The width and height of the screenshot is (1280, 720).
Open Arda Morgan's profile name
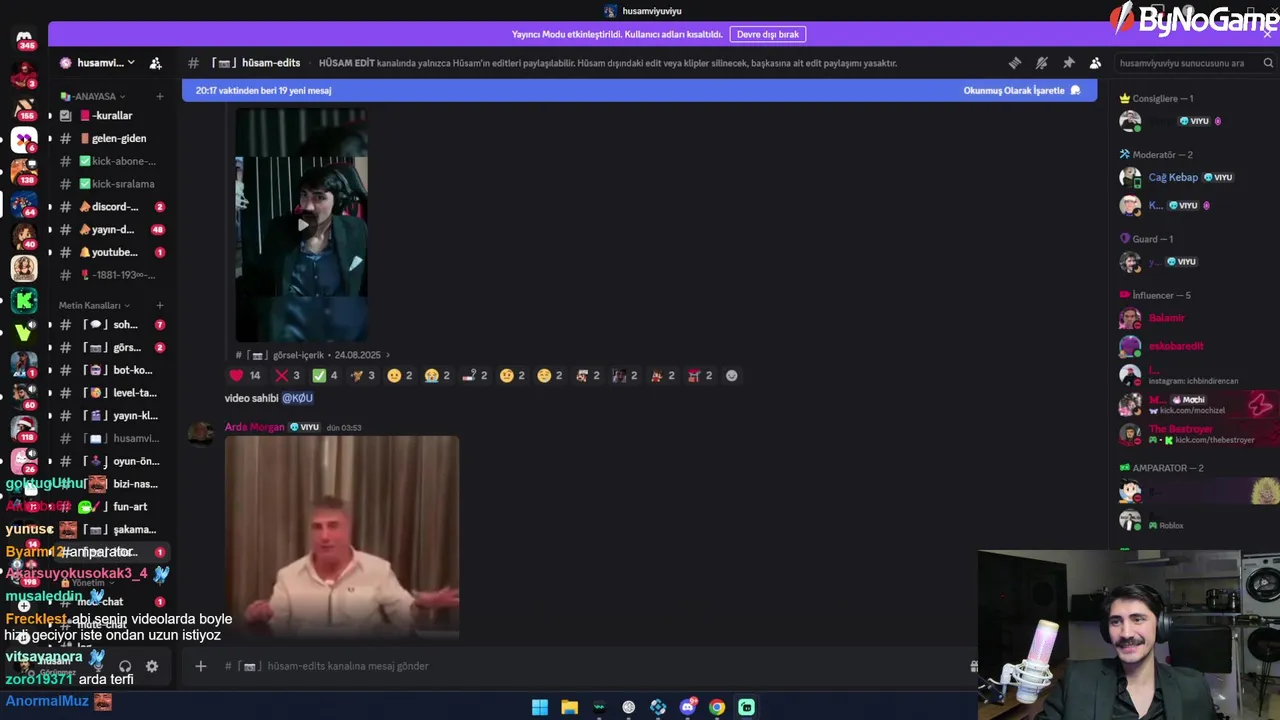point(254,427)
